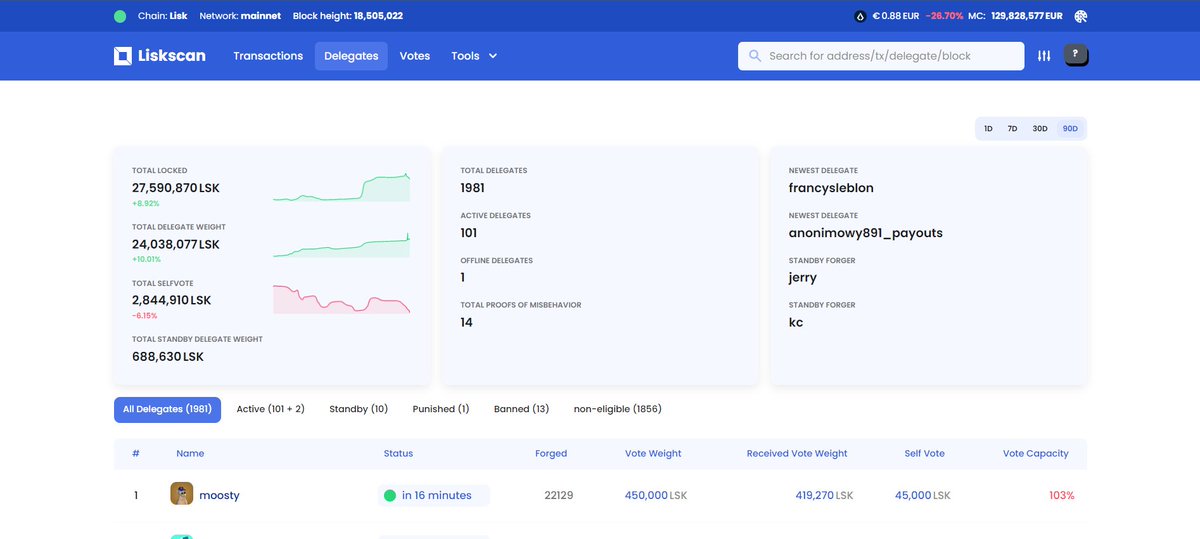Sort by the Vote Weight column header
1200x539 pixels.
point(653,453)
